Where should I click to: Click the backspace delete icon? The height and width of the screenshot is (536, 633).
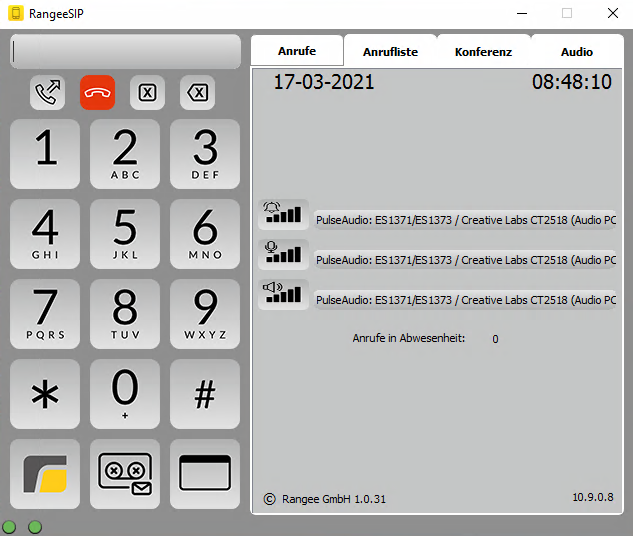pyautogui.click(x=198, y=93)
